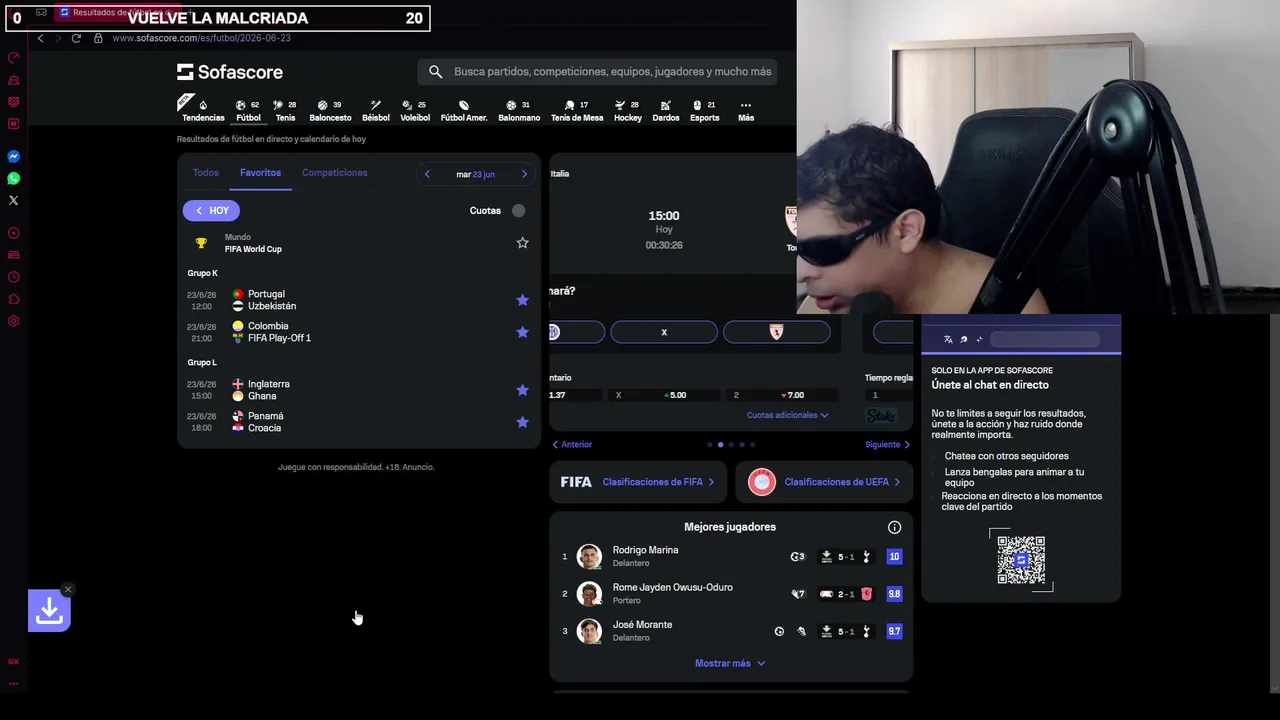Open the Tendencias sport category
Viewport: 1280px width, 720px height.
(203, 110)
